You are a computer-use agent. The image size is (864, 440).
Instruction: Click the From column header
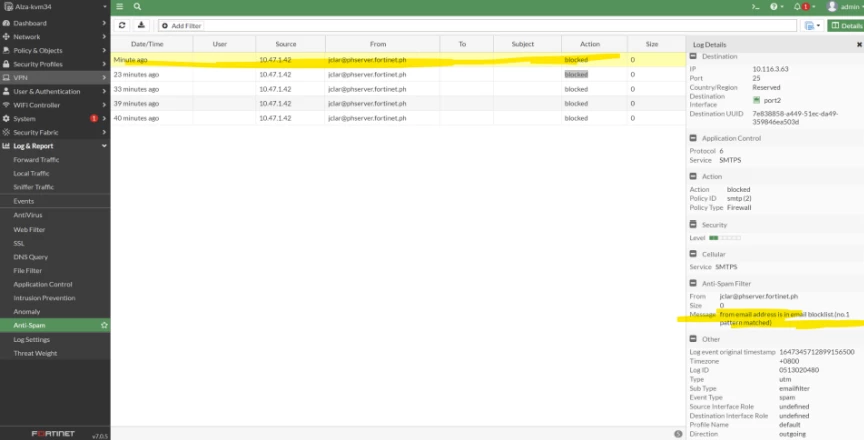[x=382, y=44]
